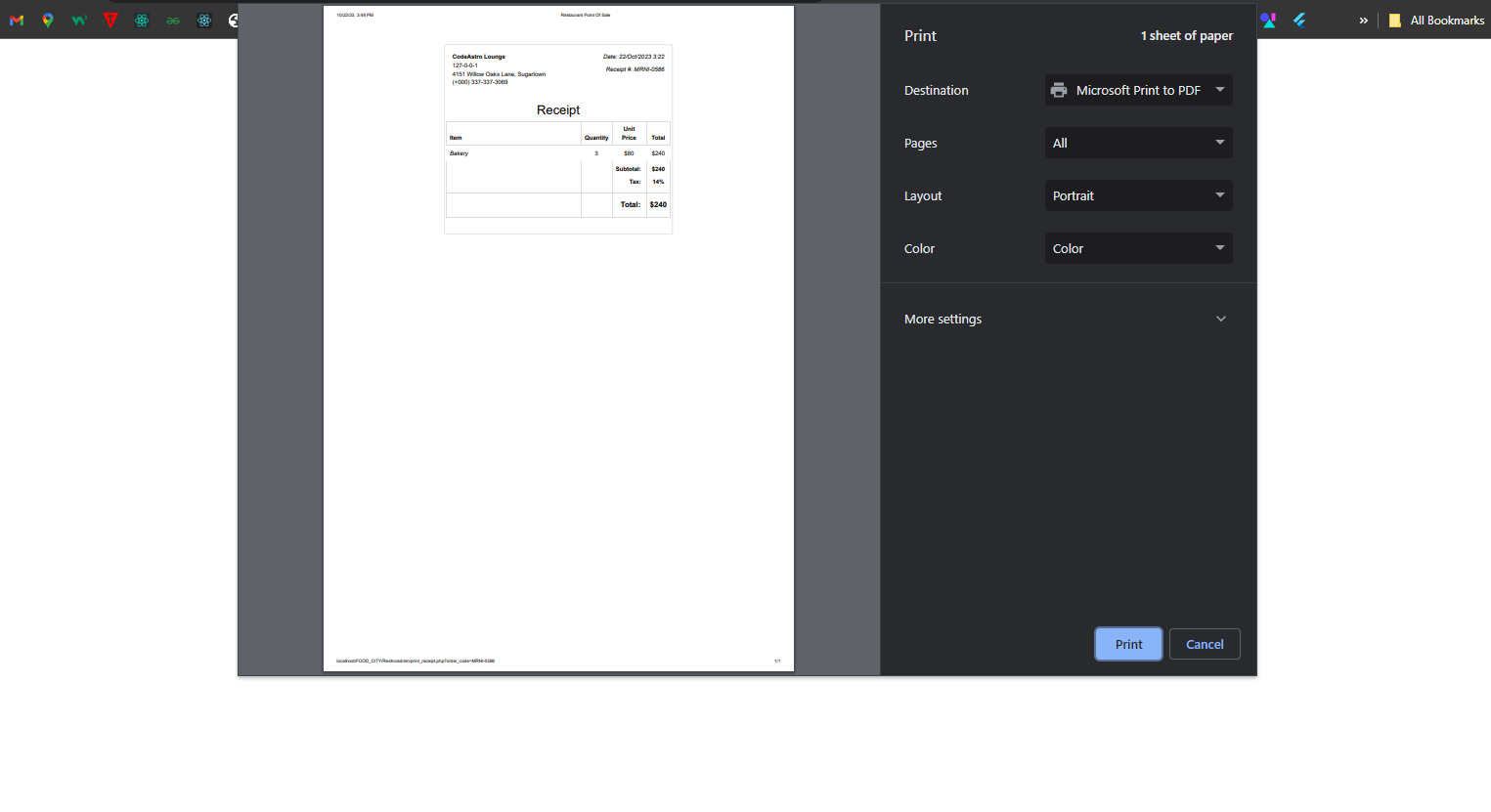Open the green infinity bookmark
Image resolution: width=1491 pixels, height=812 pixels.
click(x=173, y=20)
